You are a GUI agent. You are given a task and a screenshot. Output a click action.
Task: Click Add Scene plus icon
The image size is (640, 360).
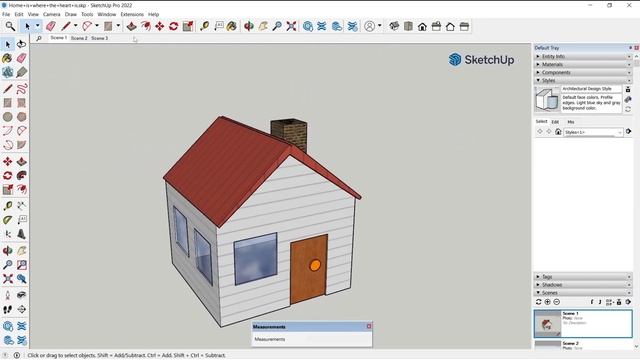point(547,302)
